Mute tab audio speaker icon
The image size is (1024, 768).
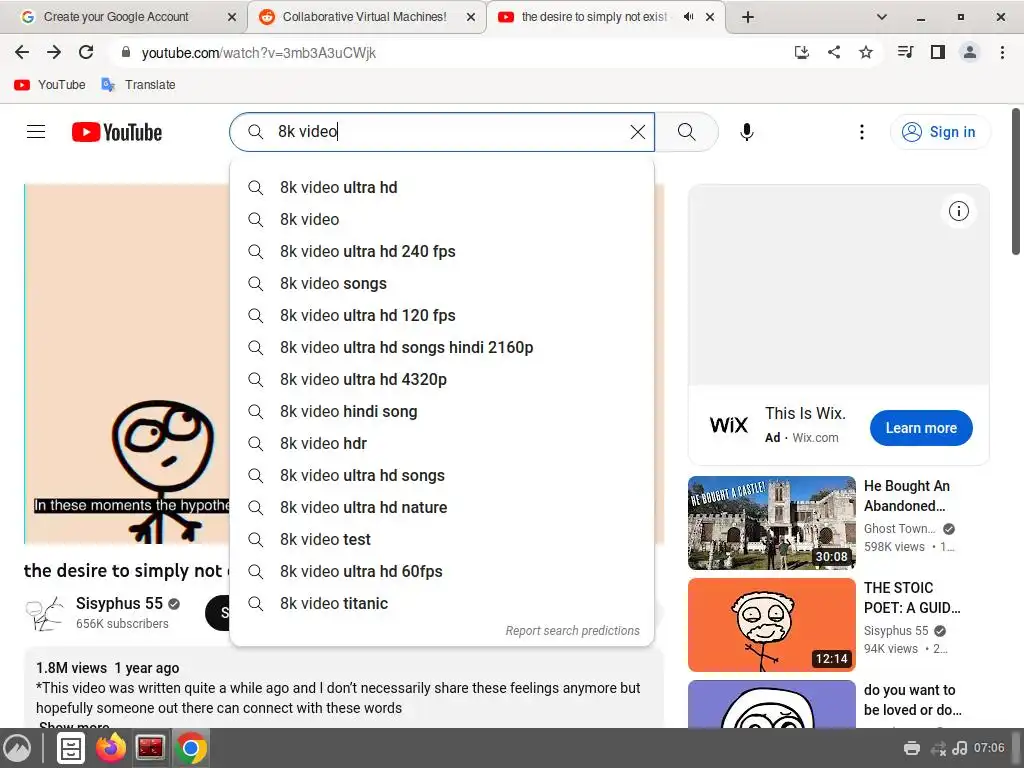(x=688, y=17)
